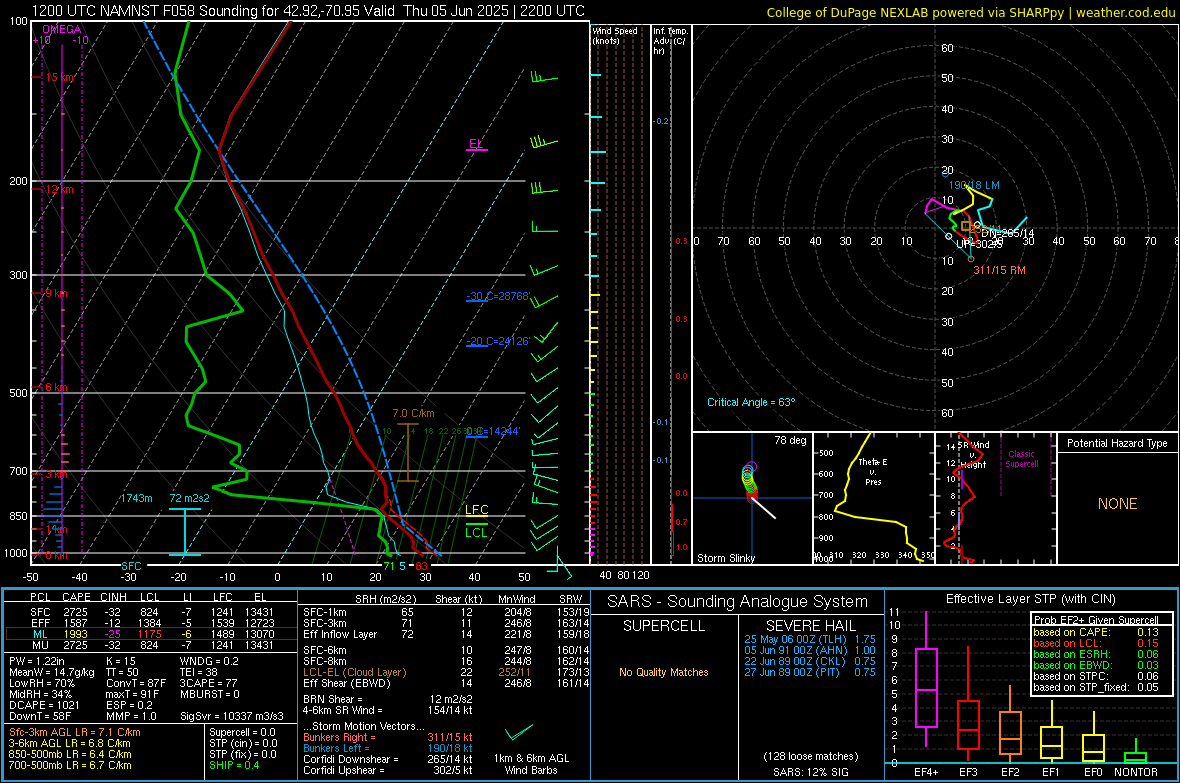Click the orange EF2 box plot
The width and height of the screenshot is (1180, 783).
pyautogui.click(x=1010, y=733)
